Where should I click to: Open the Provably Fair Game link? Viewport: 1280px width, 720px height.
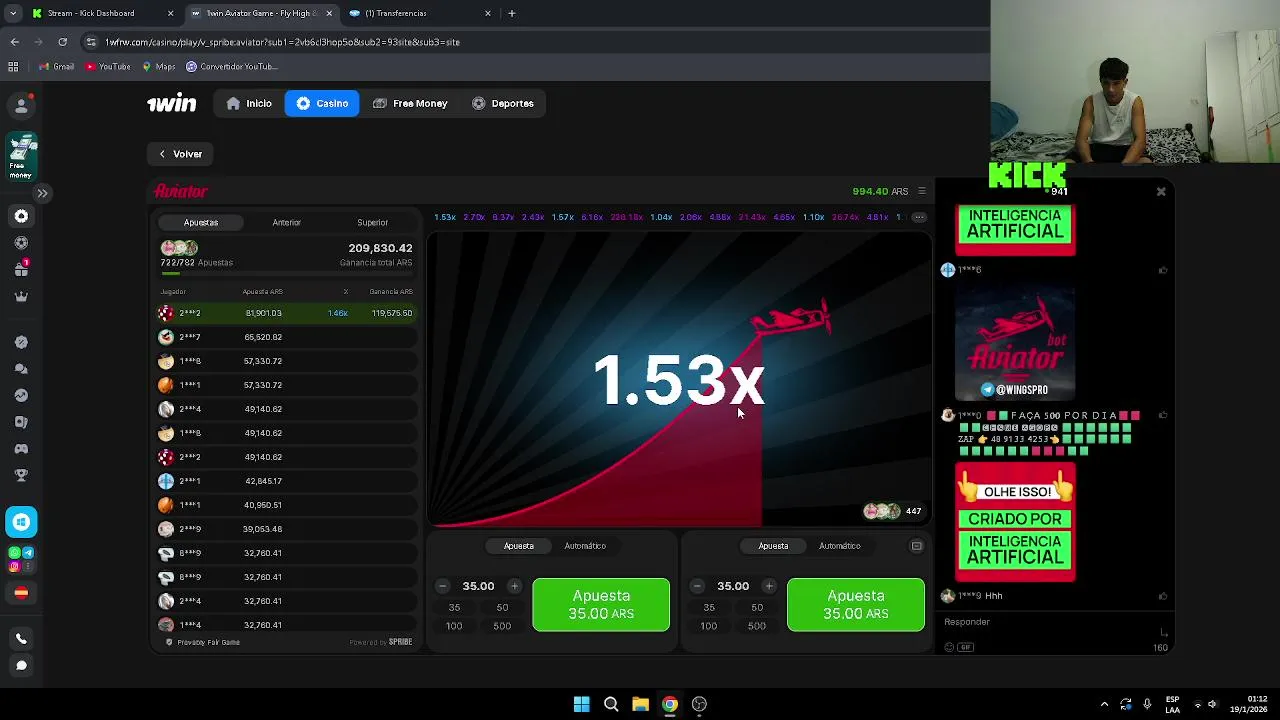pyautogui.click(x=203, y=642)
